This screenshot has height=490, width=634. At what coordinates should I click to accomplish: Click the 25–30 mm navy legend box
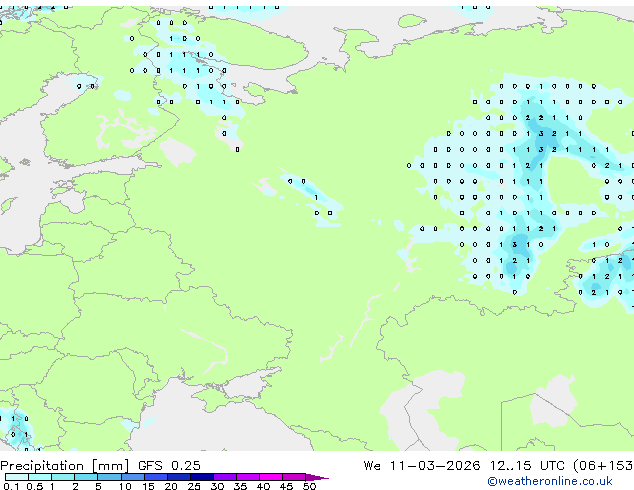[x=201, y=477]
